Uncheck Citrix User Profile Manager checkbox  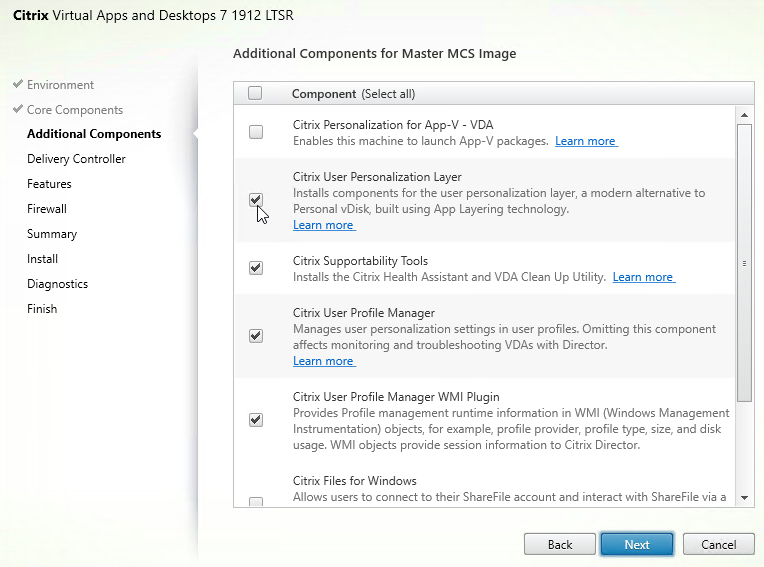(256, 336)
